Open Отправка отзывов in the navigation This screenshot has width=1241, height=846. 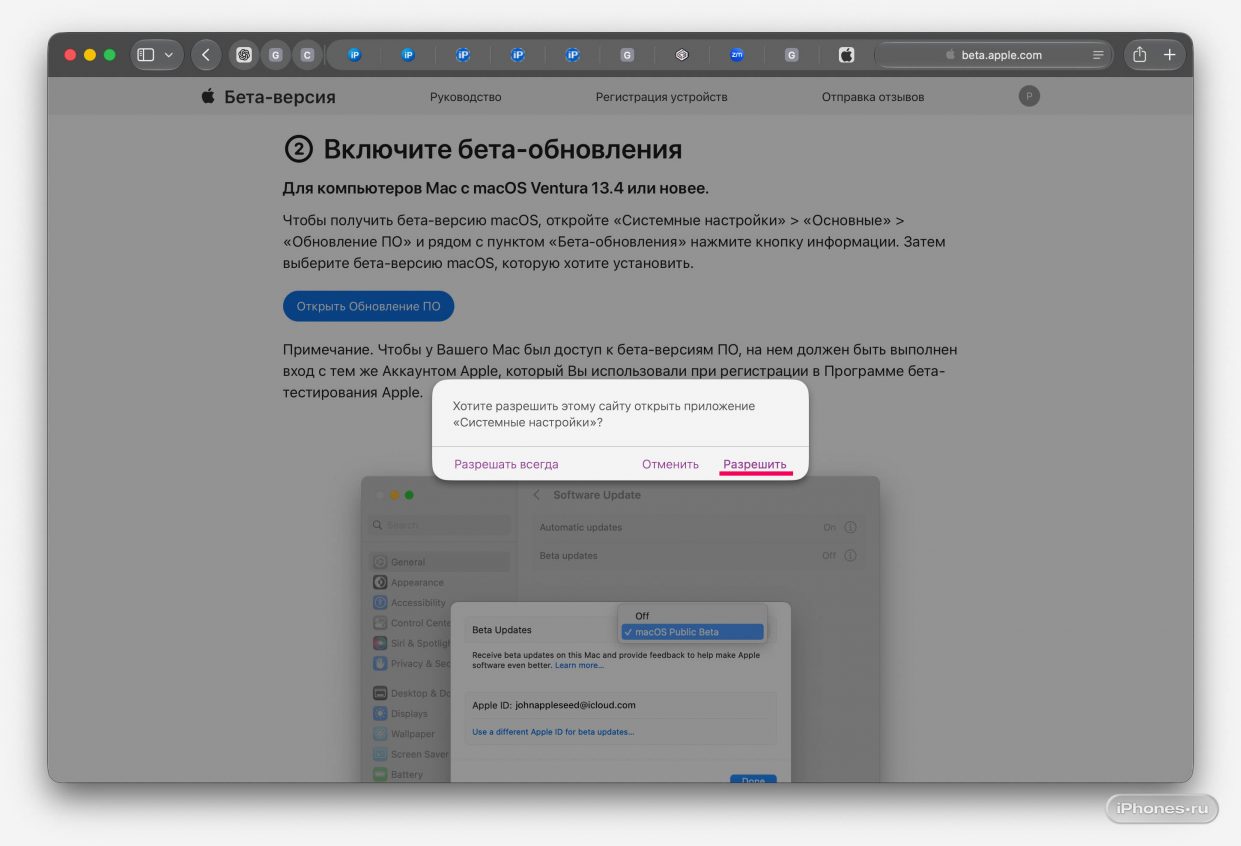point(873,97)
